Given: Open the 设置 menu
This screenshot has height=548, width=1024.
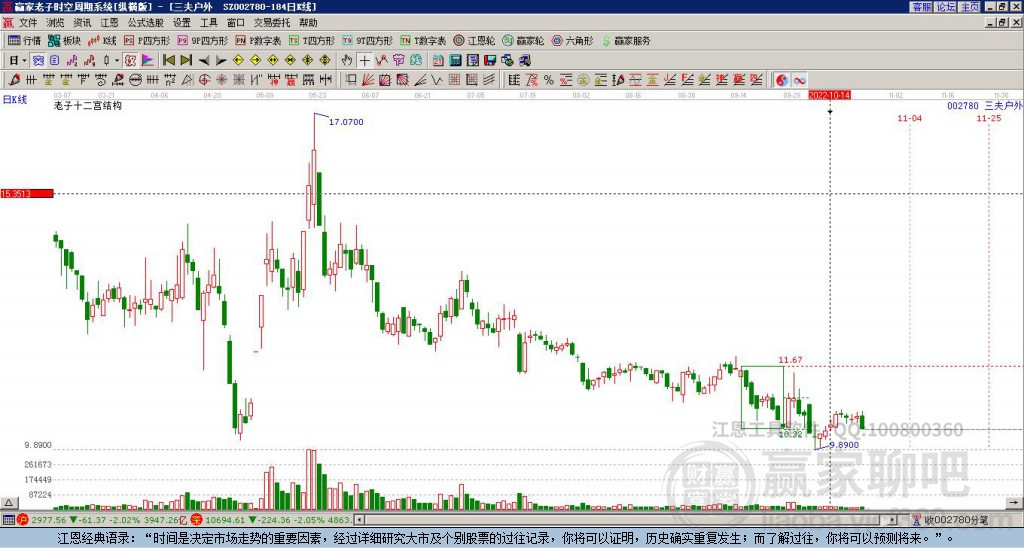Looking at the screenshot, I should pyautogui.click(x=182, y=23).
